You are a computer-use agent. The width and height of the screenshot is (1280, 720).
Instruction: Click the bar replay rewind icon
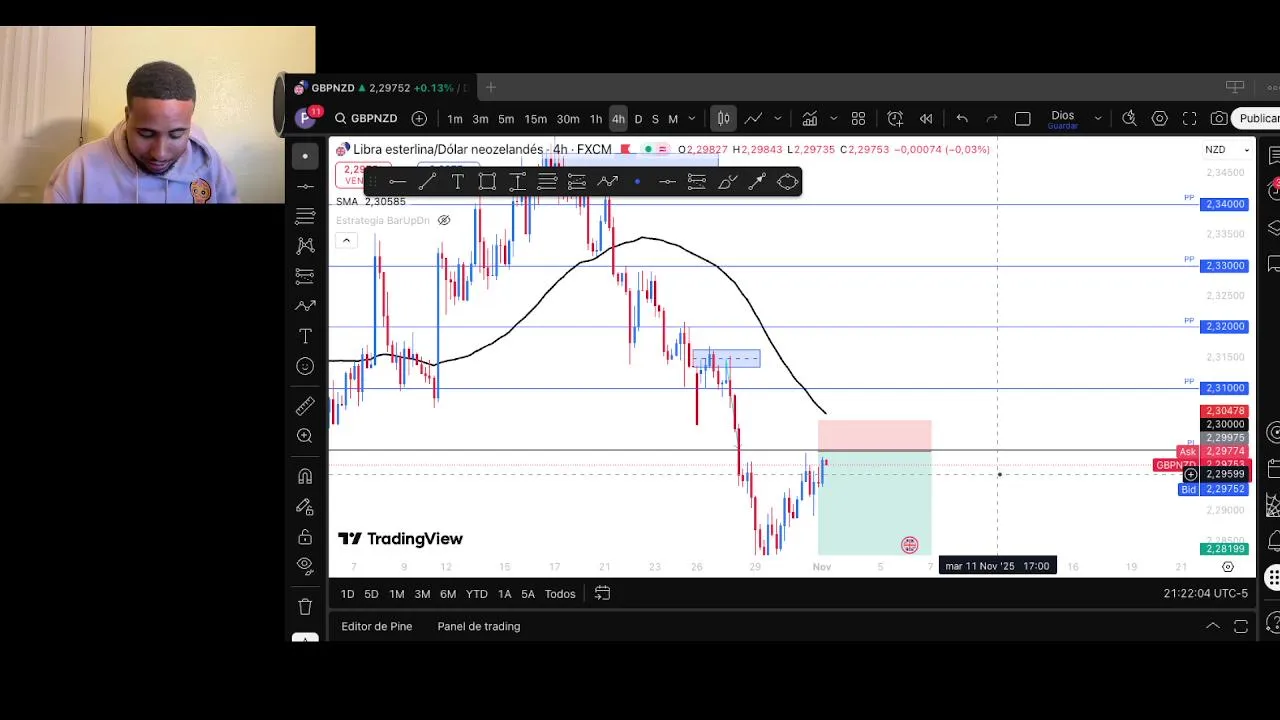tap(926, 118)
